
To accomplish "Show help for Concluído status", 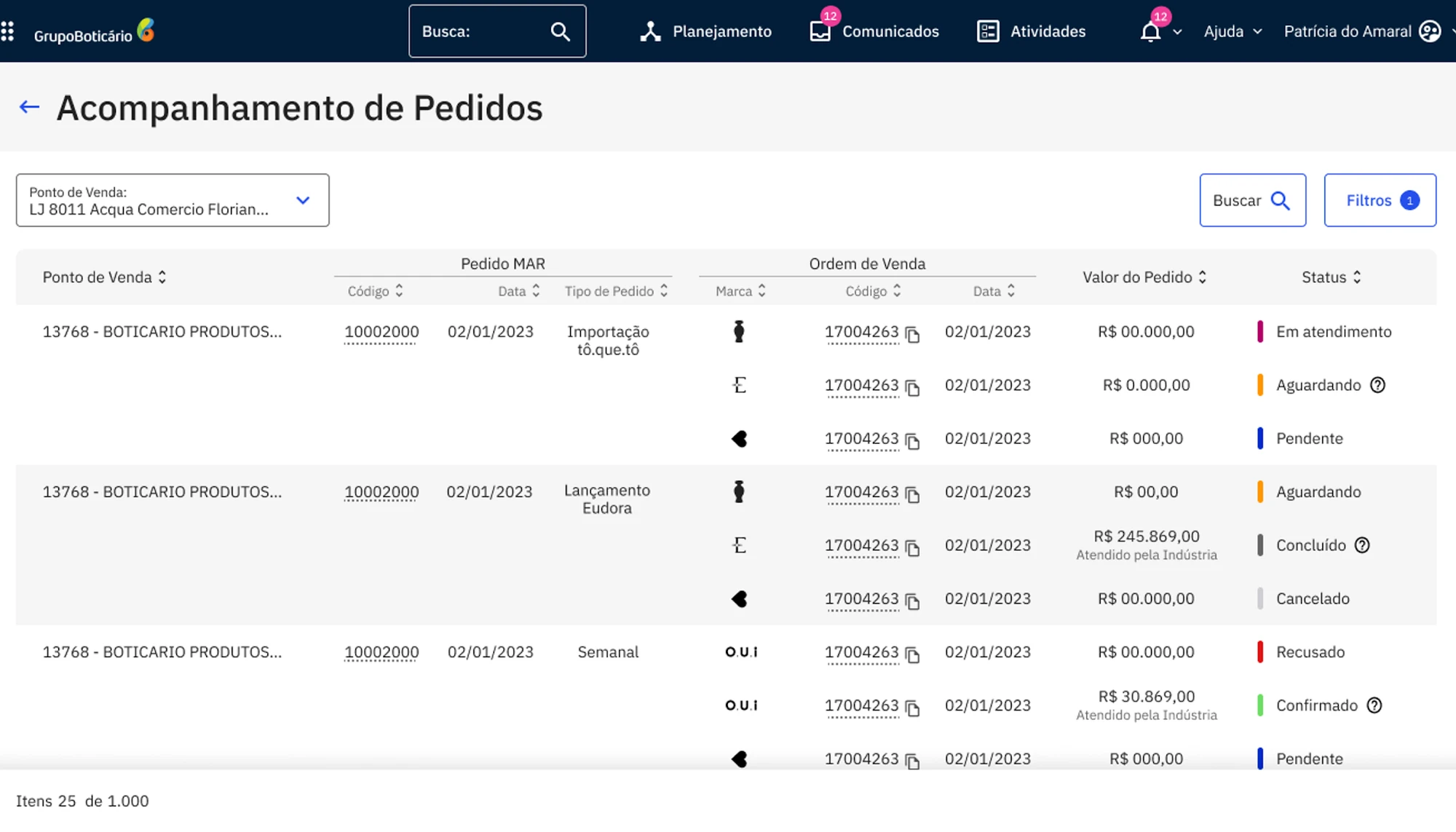I will pyautogui.click(x=1362, y=545).
